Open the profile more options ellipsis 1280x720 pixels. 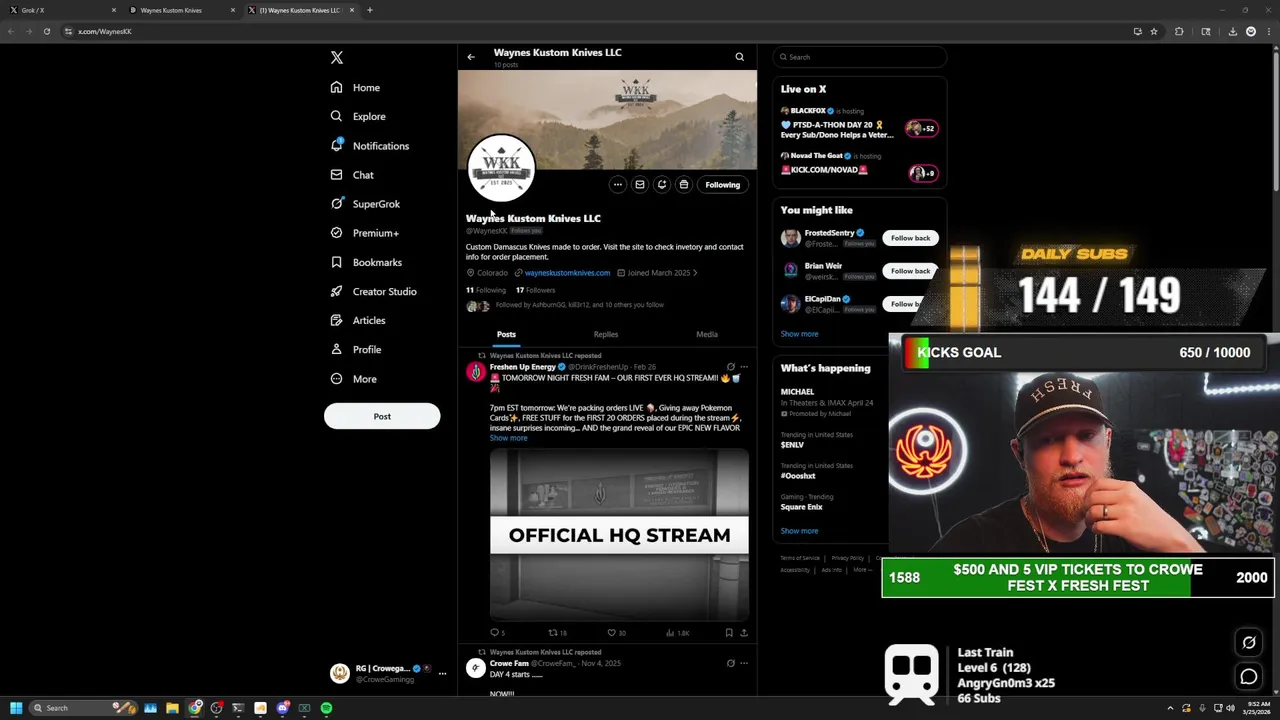click(618, 185)
